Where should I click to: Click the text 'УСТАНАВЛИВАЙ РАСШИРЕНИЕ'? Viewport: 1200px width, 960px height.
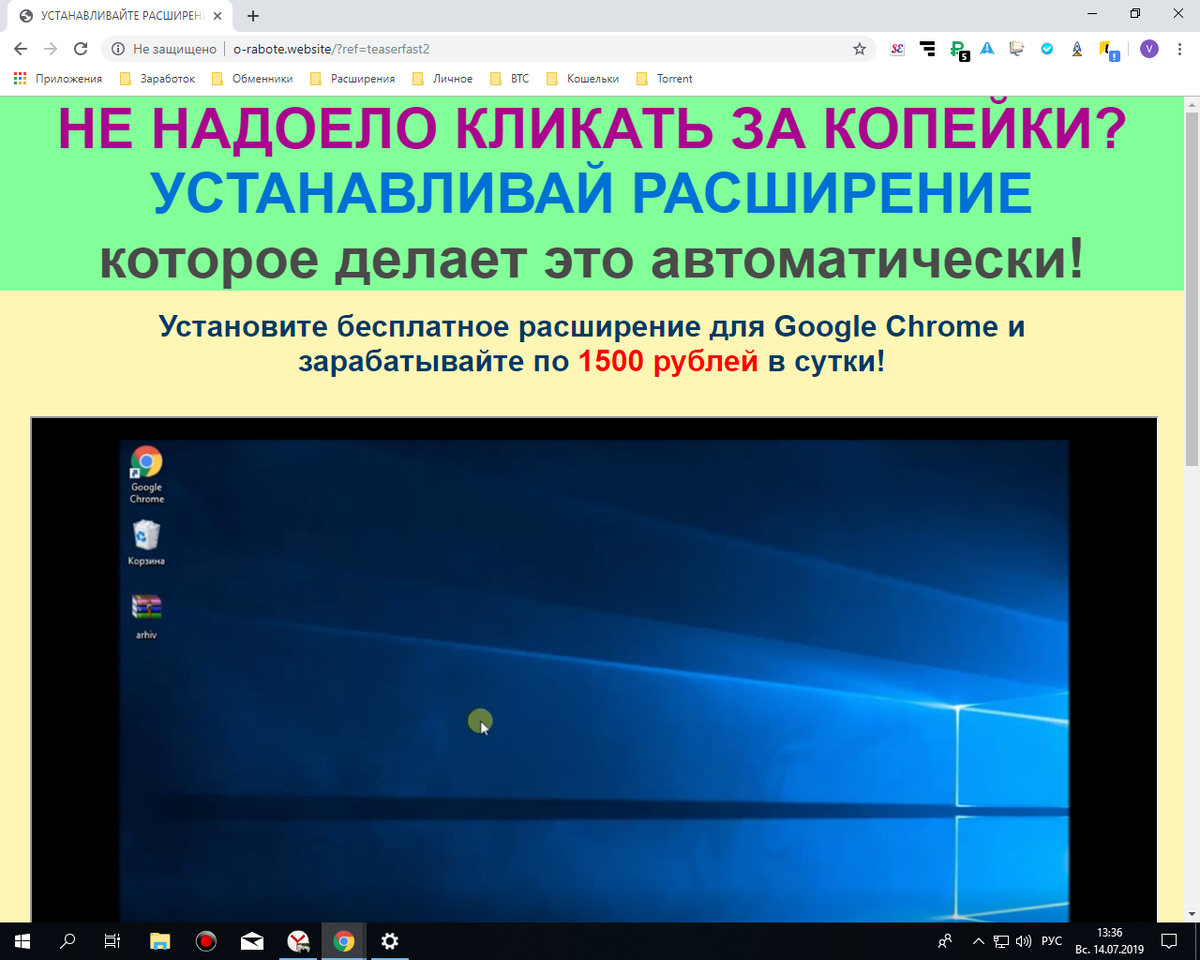pyautogui.click(x=591, y=194)
